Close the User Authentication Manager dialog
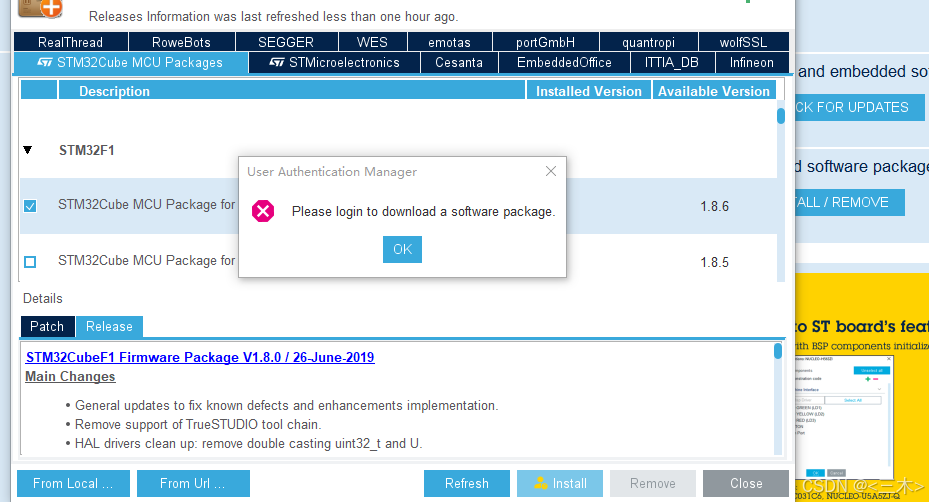 (x=551, y=171)
